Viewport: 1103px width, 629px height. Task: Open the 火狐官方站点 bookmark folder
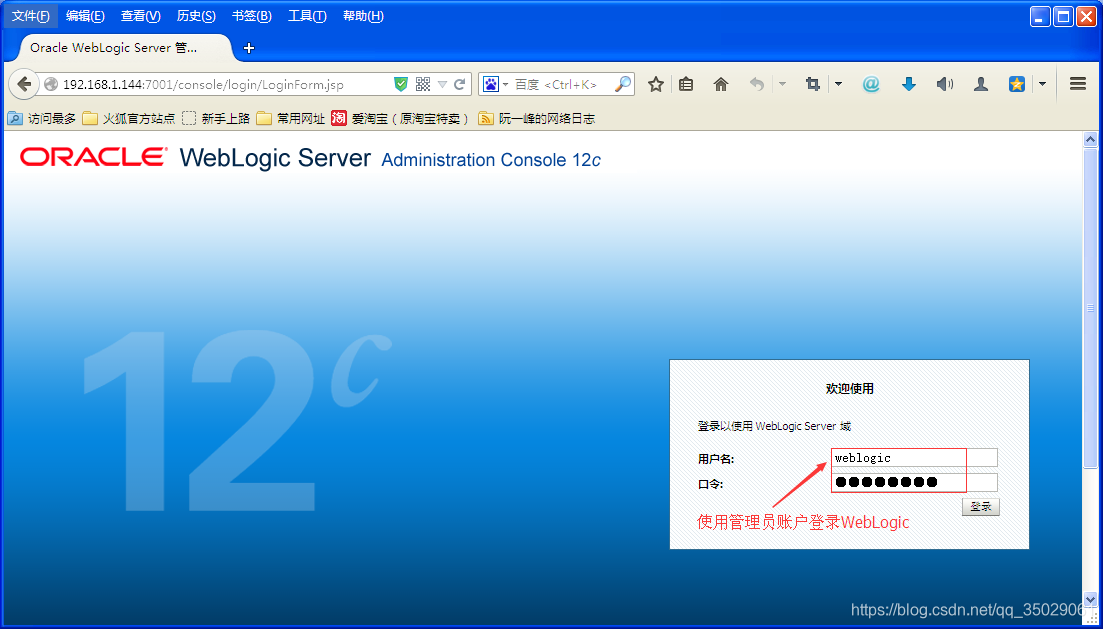[x=129, y=118]
